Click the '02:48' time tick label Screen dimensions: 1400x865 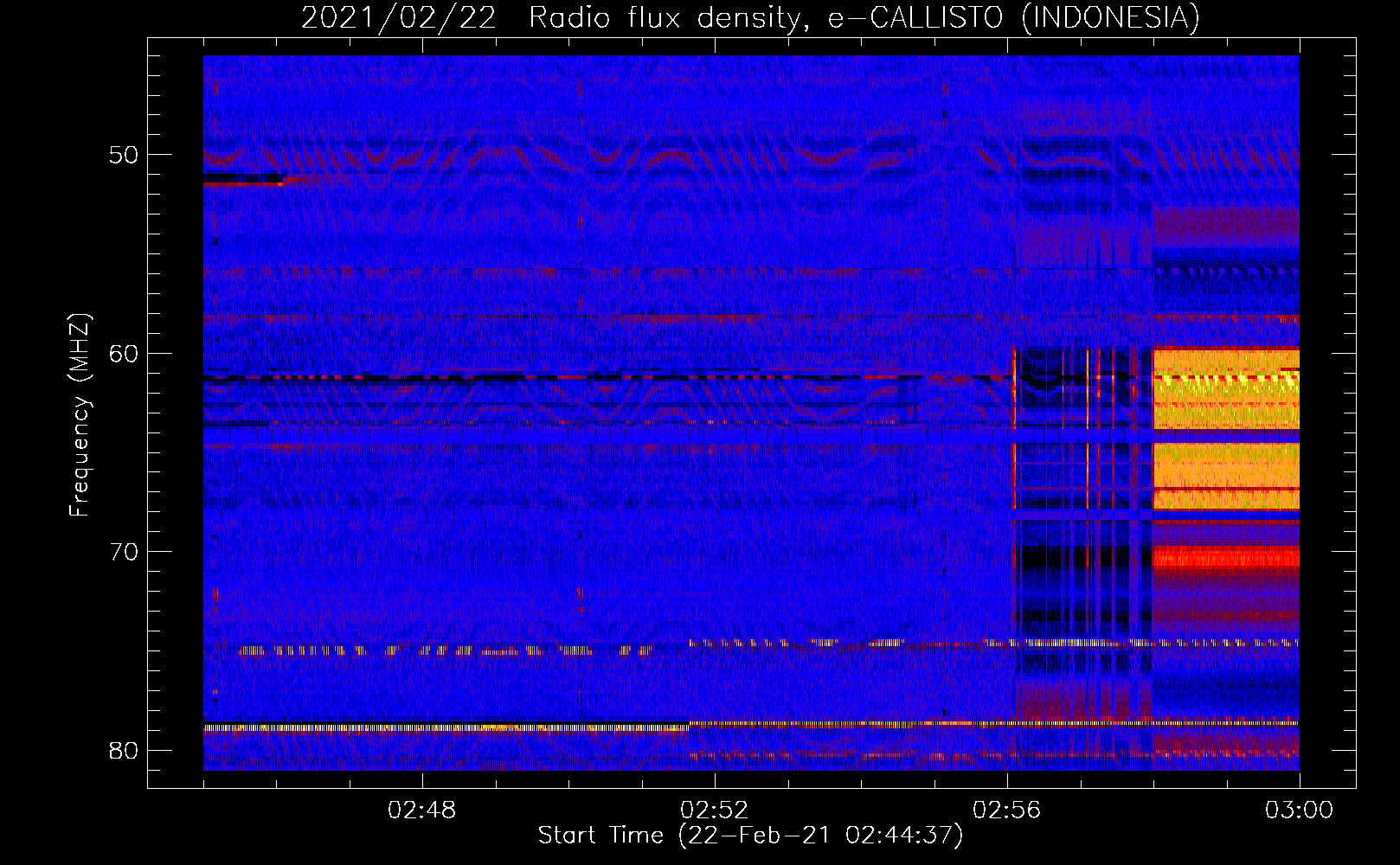click(x=421, y=811)
